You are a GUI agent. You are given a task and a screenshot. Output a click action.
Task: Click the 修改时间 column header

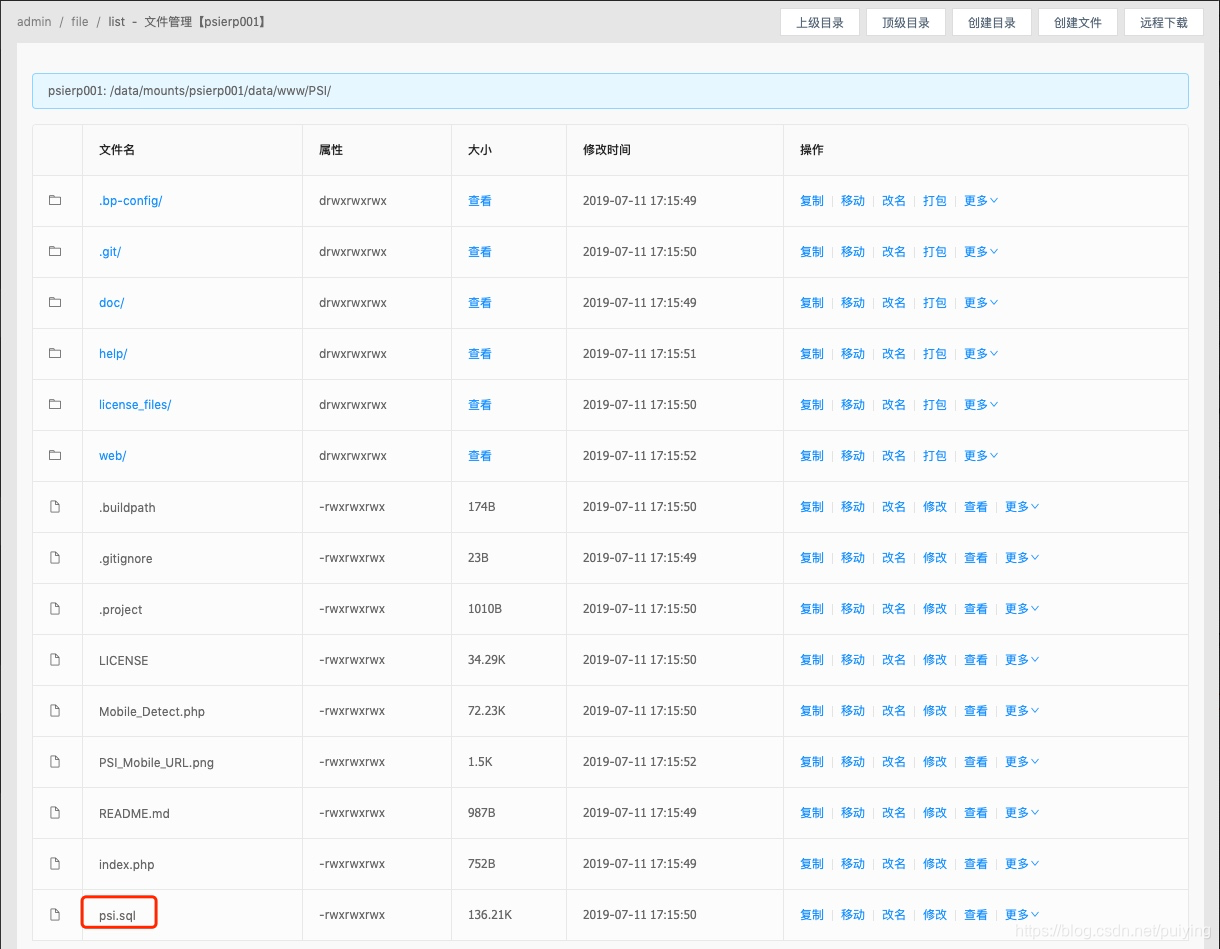click(607, 149)
